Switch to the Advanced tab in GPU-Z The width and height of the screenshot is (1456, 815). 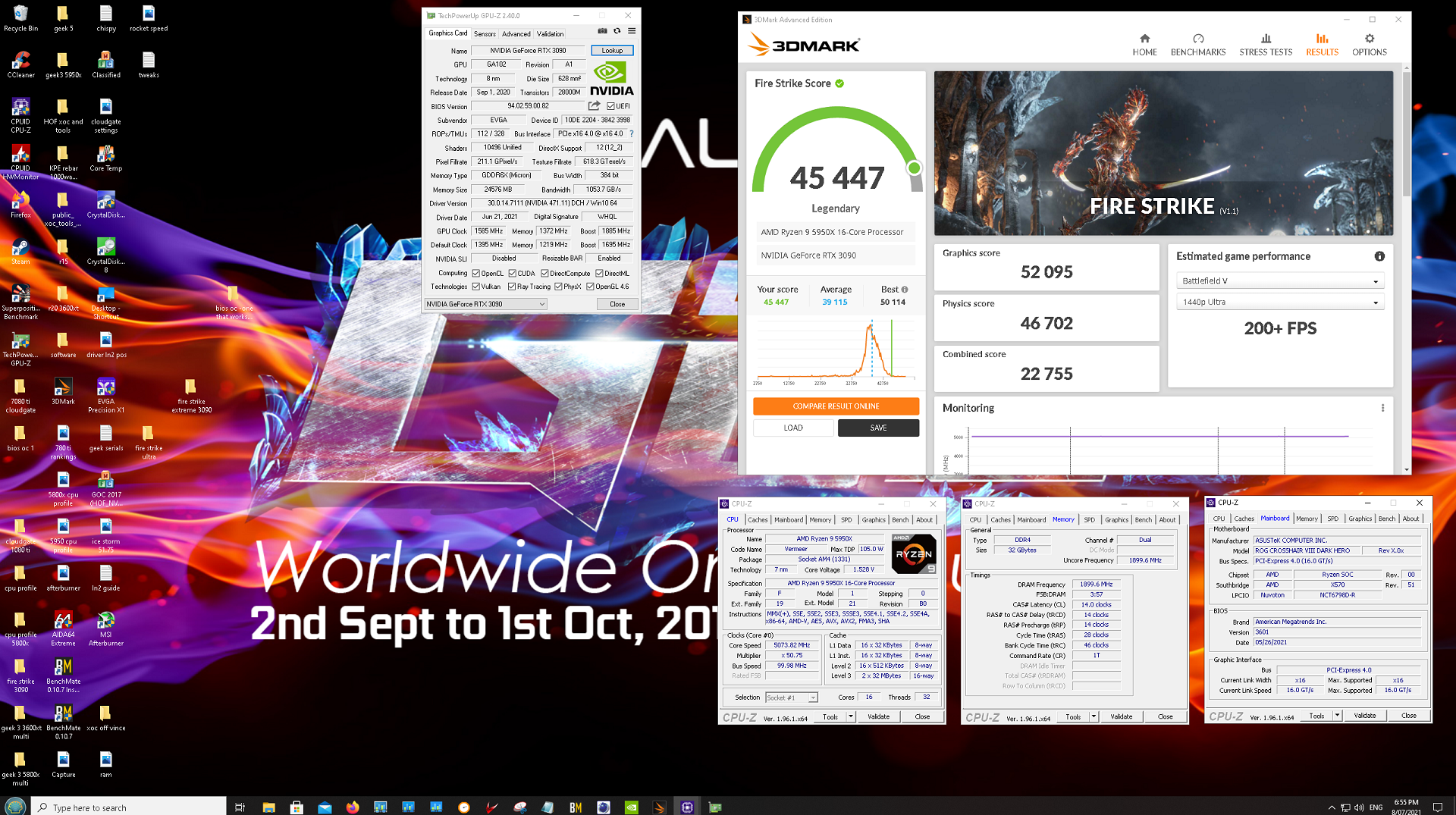click(x=516, y=33)
